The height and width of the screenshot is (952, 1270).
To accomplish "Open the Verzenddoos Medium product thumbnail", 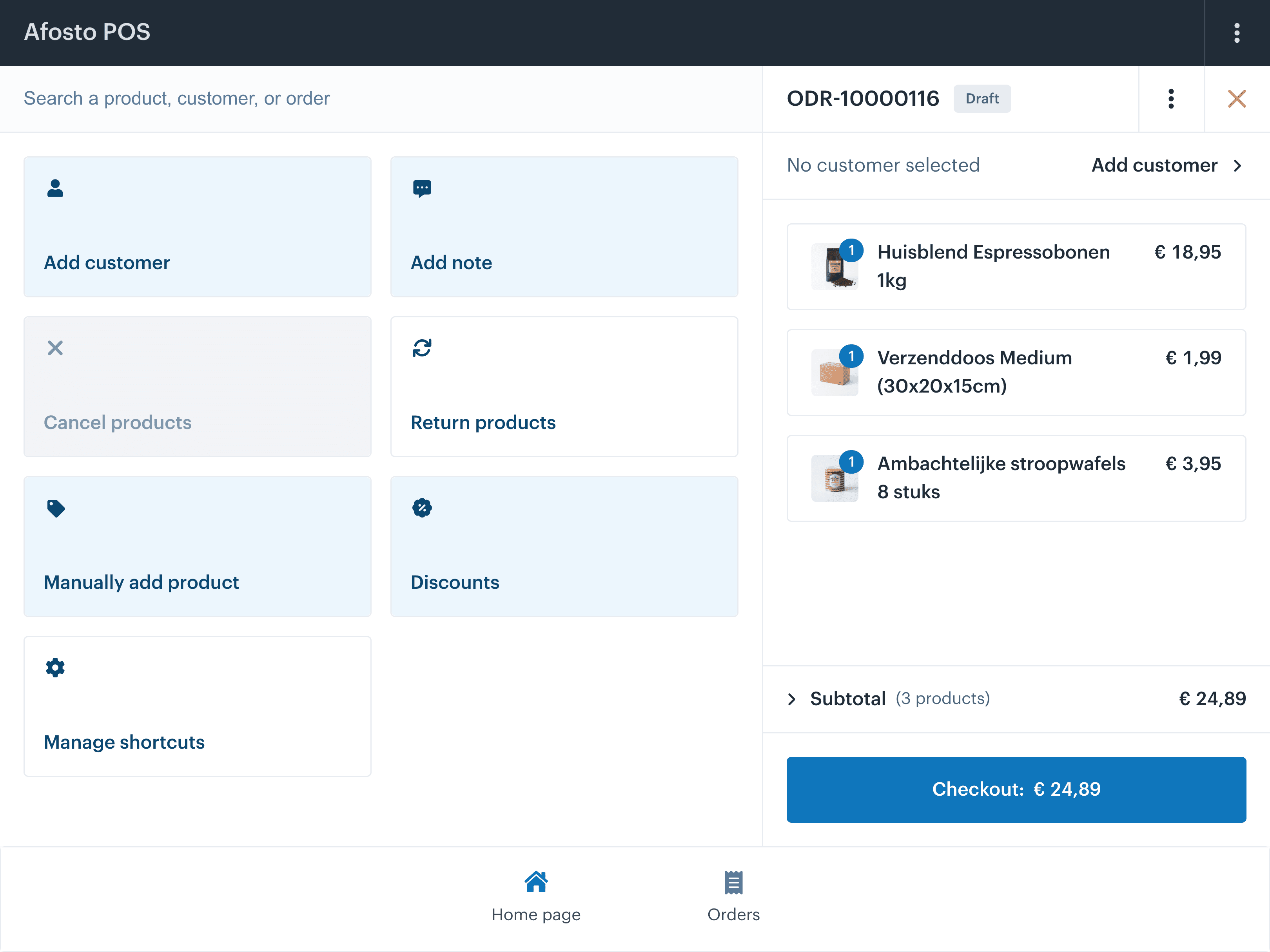I will (x=834, y=373).
